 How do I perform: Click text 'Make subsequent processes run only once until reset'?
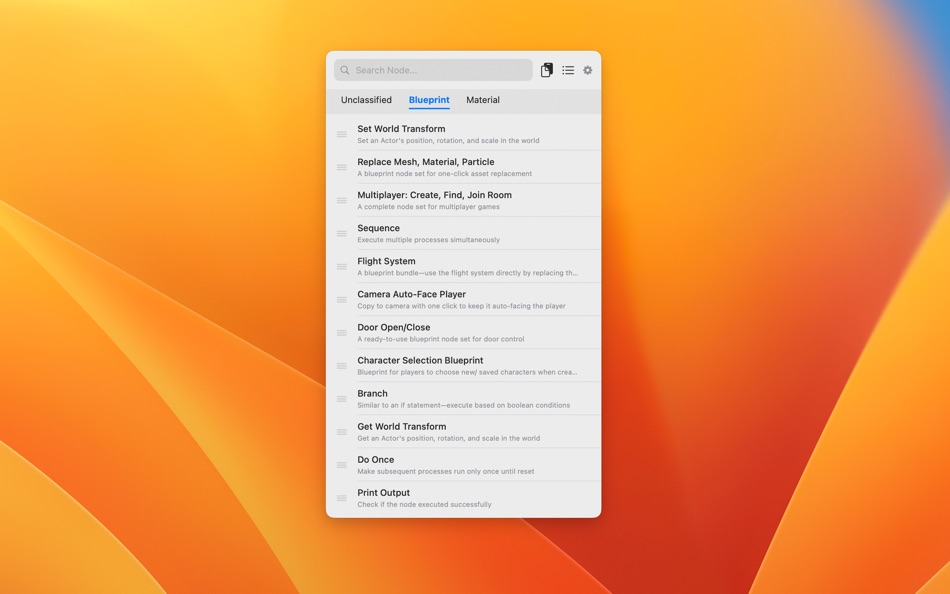tap(445, 472)
